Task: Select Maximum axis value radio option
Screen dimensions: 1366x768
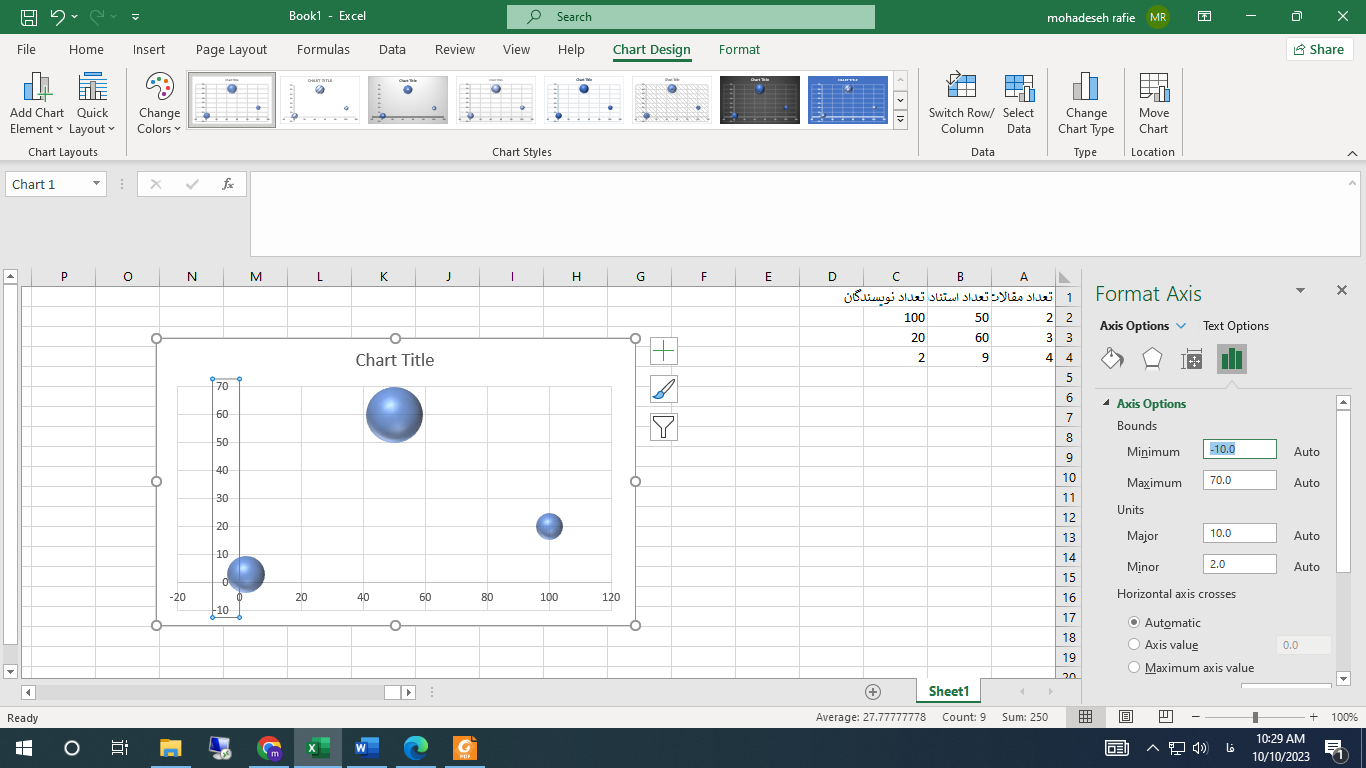Action: click(x=1134, y=667)
